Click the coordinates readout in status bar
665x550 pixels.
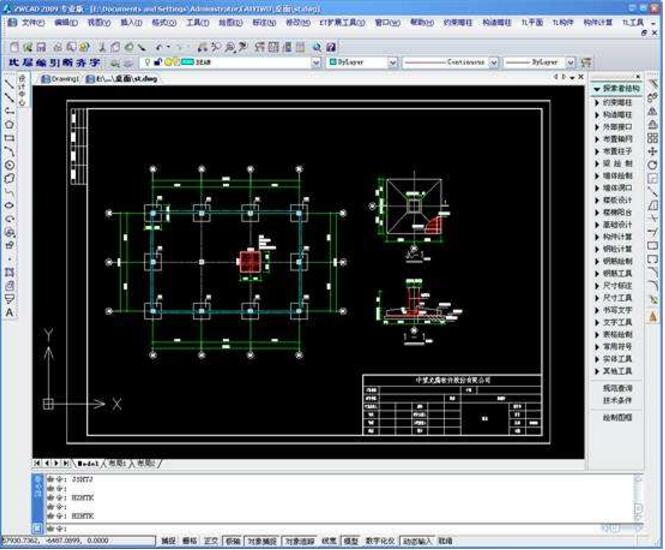pos(78,541)
